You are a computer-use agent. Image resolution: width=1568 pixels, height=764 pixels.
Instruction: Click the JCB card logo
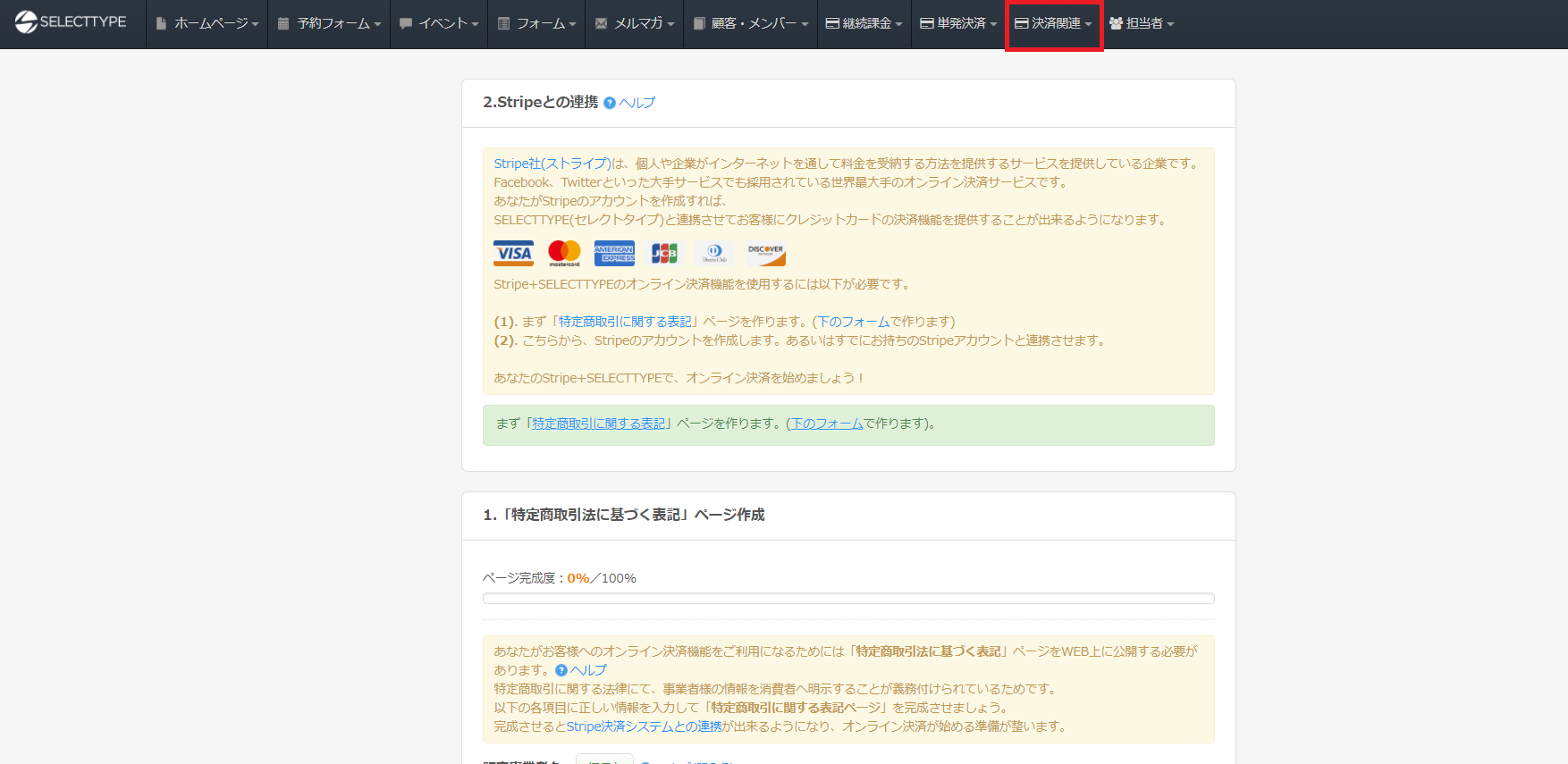(x=664, y=253)
